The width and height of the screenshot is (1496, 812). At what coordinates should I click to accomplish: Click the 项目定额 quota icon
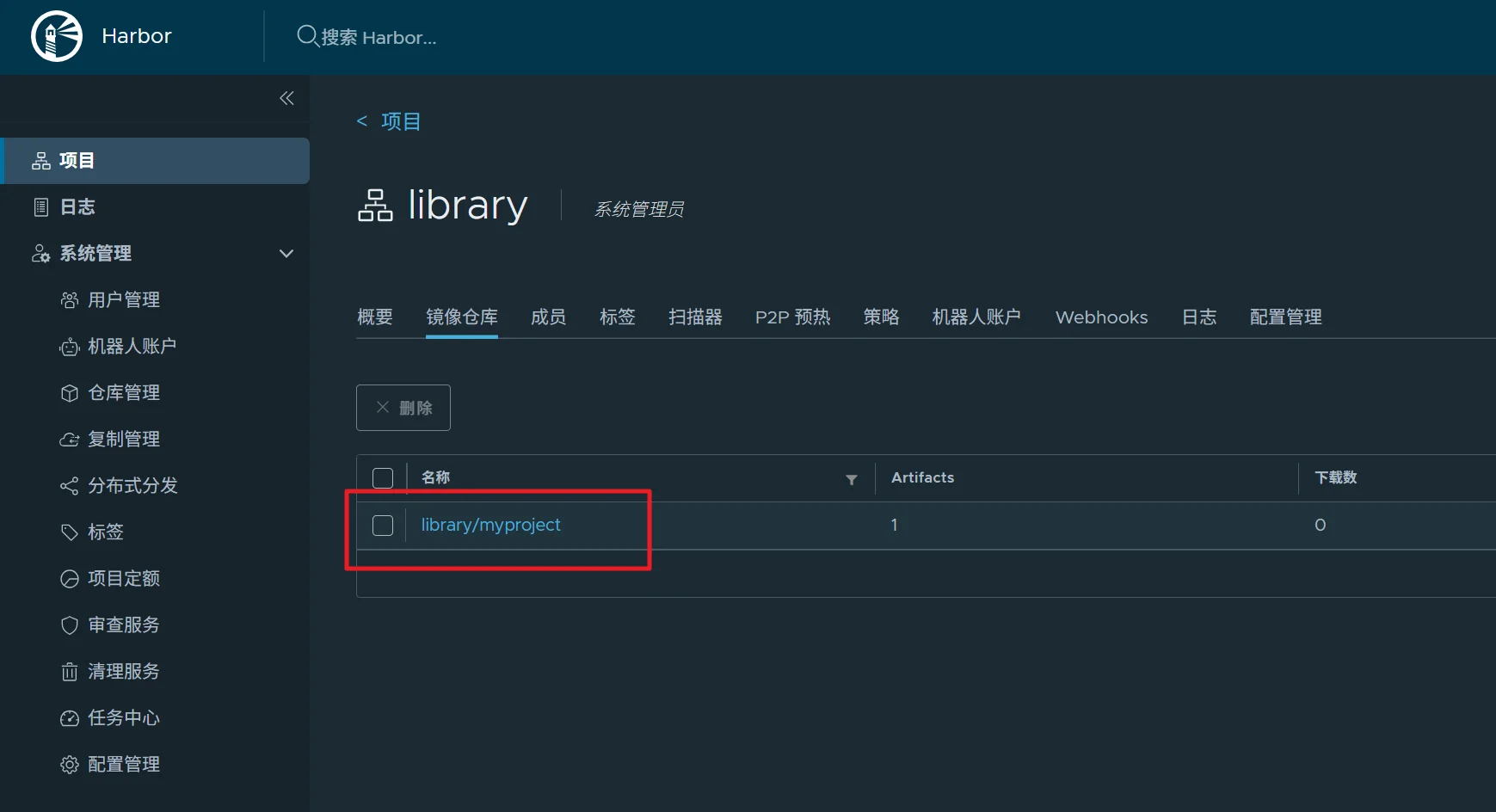click(70, 579)
